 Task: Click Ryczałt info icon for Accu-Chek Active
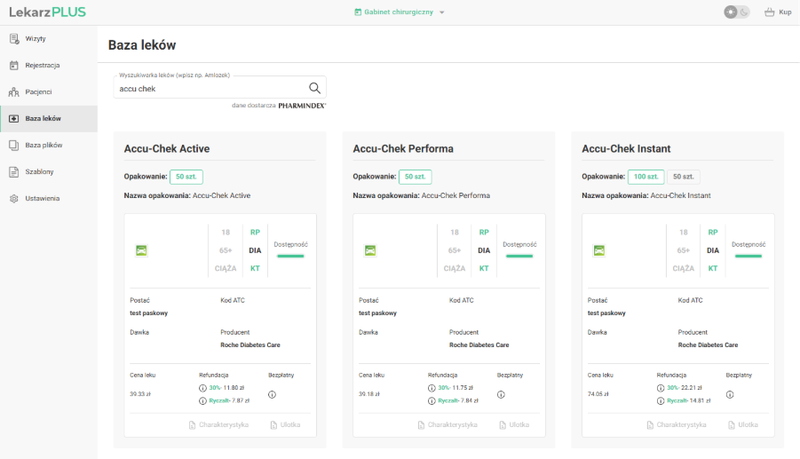point(203,401)
